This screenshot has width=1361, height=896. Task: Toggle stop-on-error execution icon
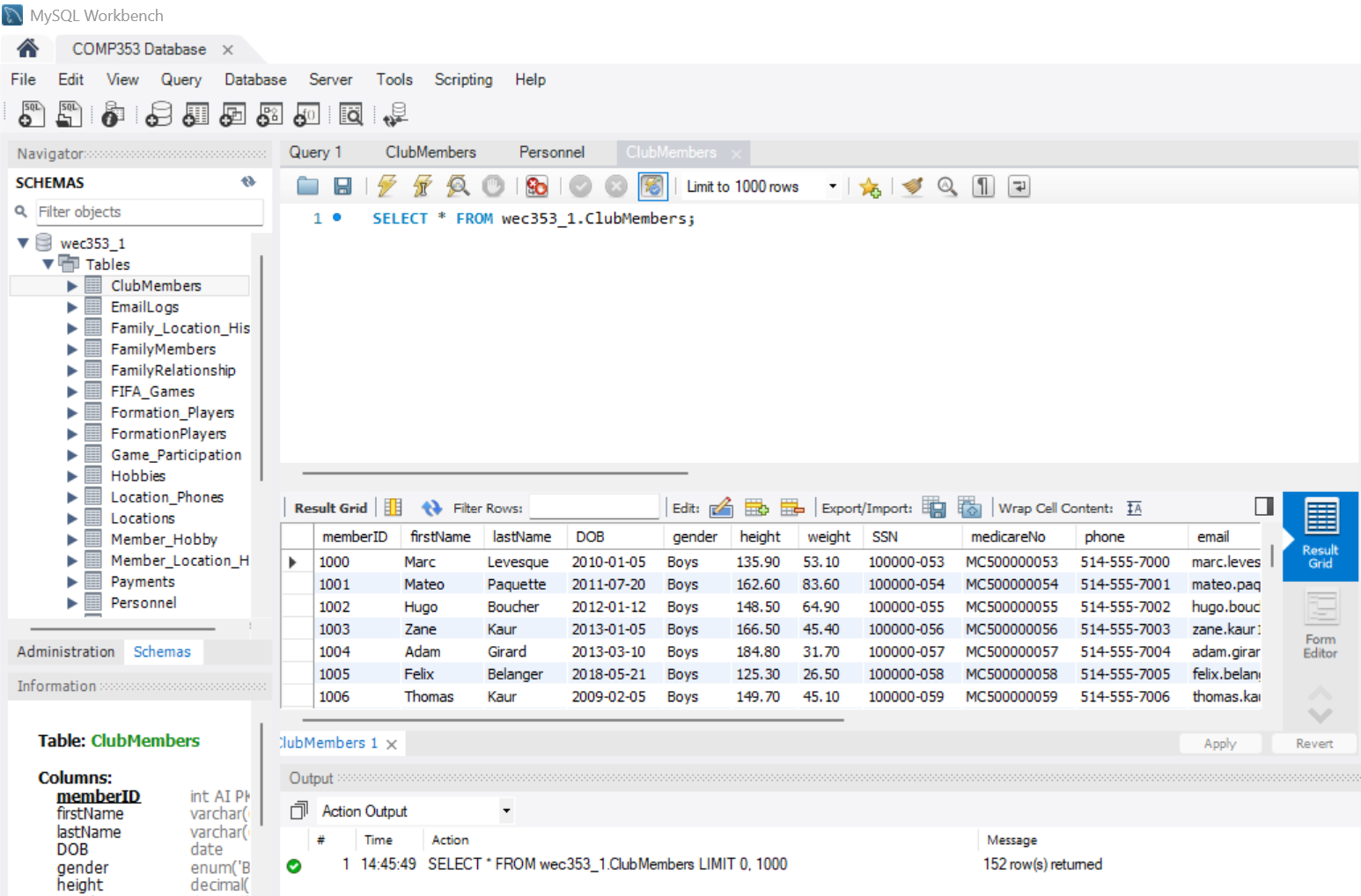point(536,186)
